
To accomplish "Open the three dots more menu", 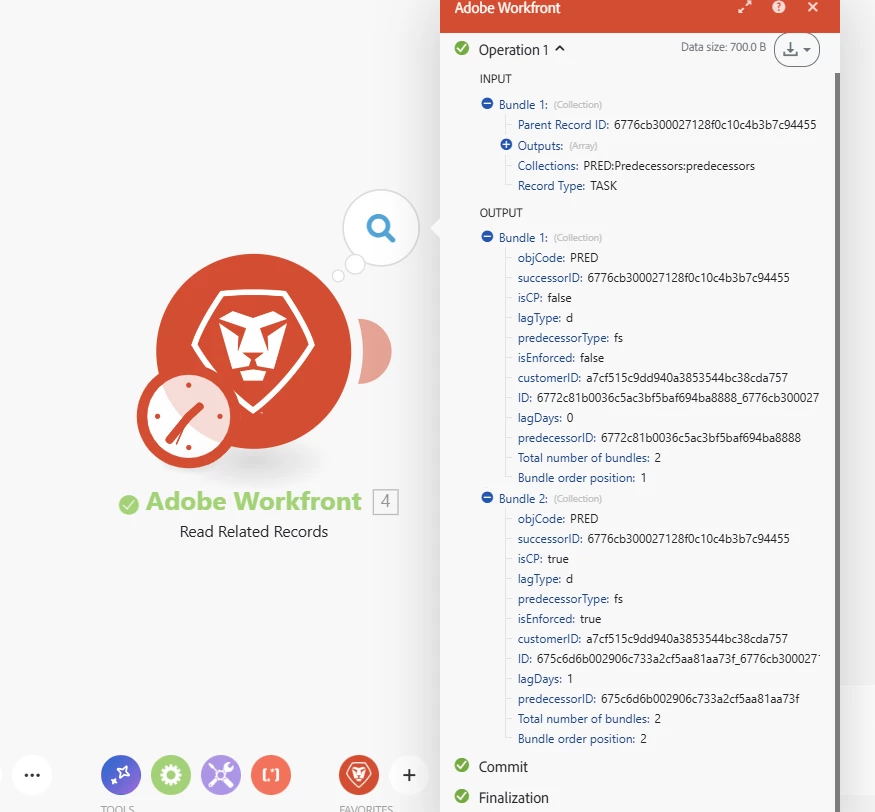I will coord(32,775).
